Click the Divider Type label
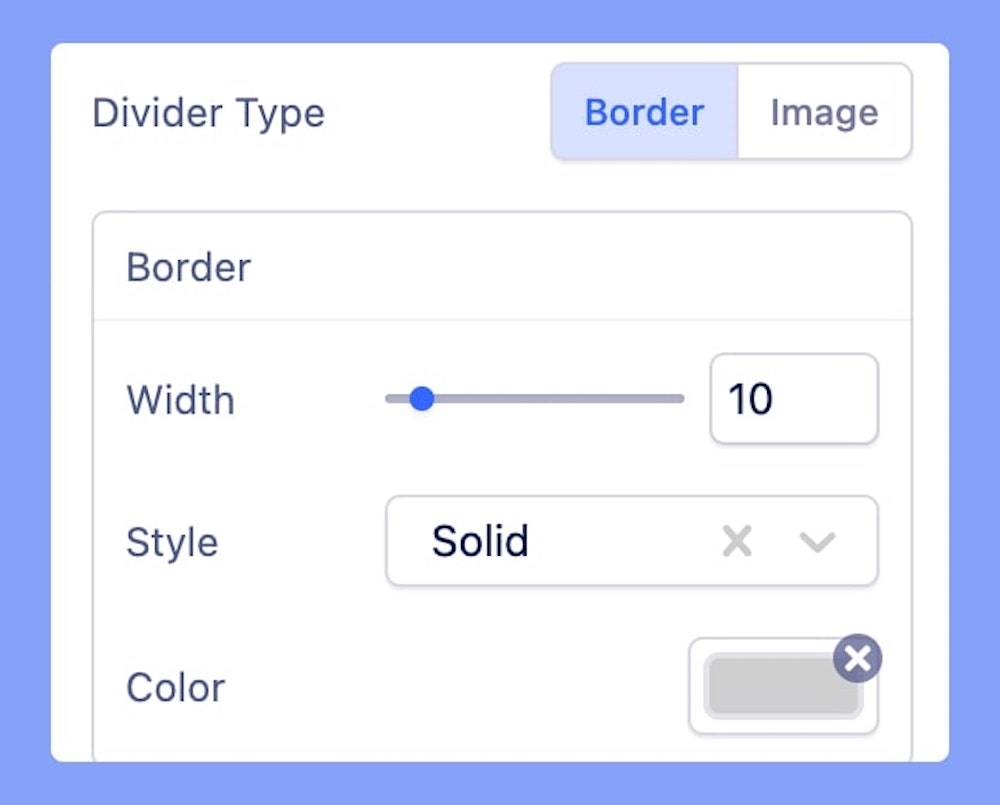This screenshot has height=805, width=1000. tap(208, 113)
